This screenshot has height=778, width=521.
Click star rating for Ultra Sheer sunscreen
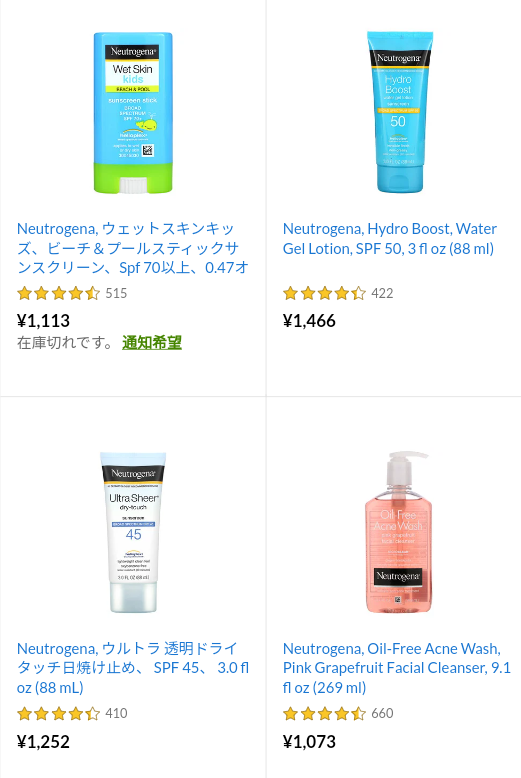[59, 713]
